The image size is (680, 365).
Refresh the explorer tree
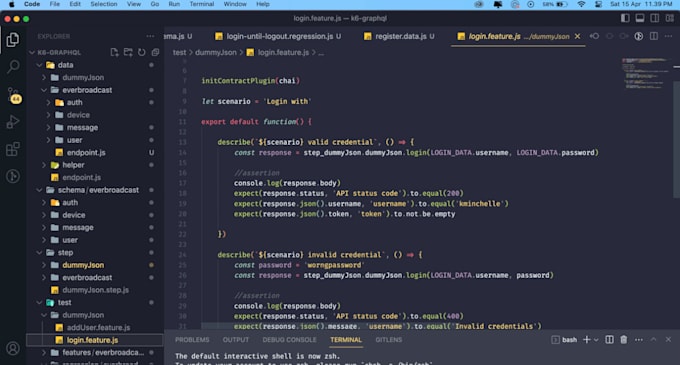click(x=142, y=52)
